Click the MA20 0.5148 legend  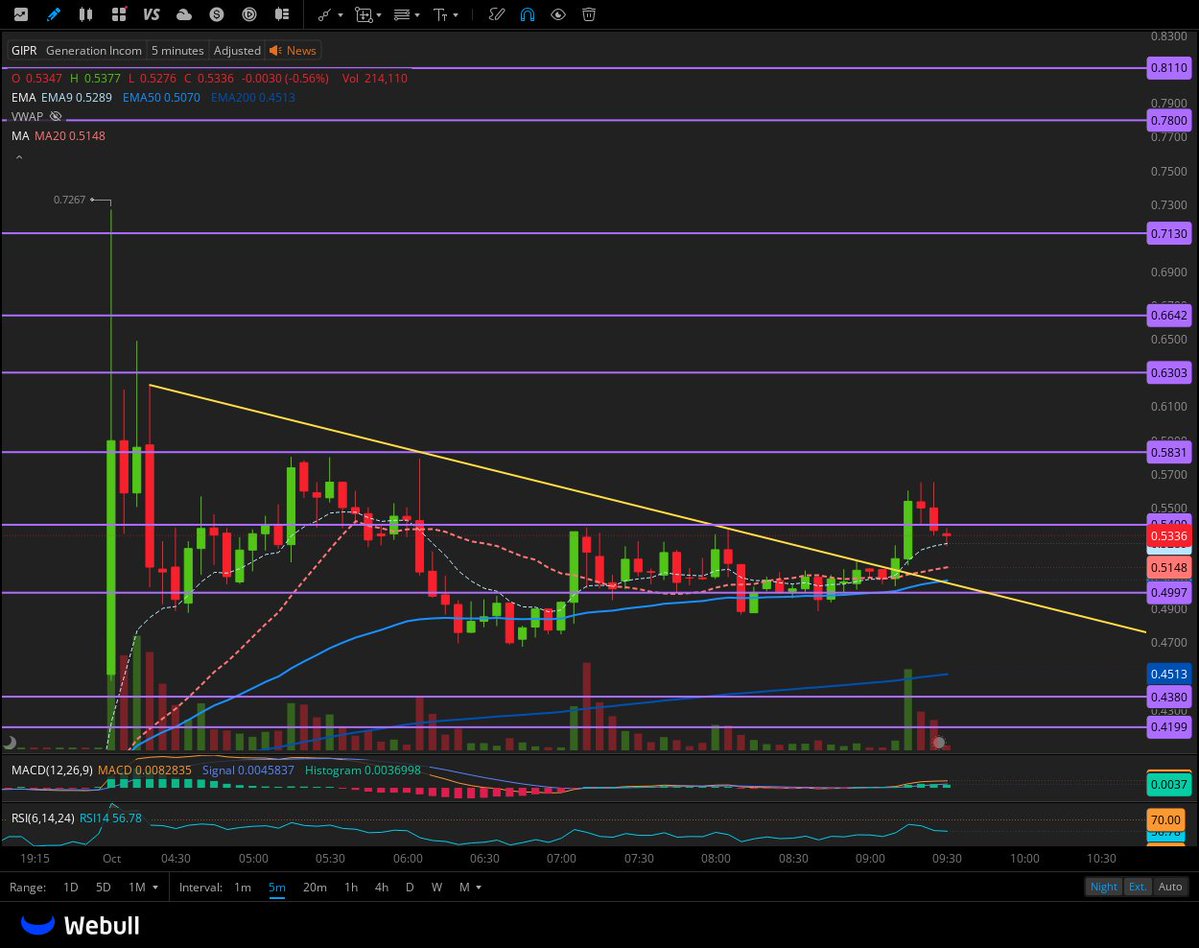click(x=70, y=135)
